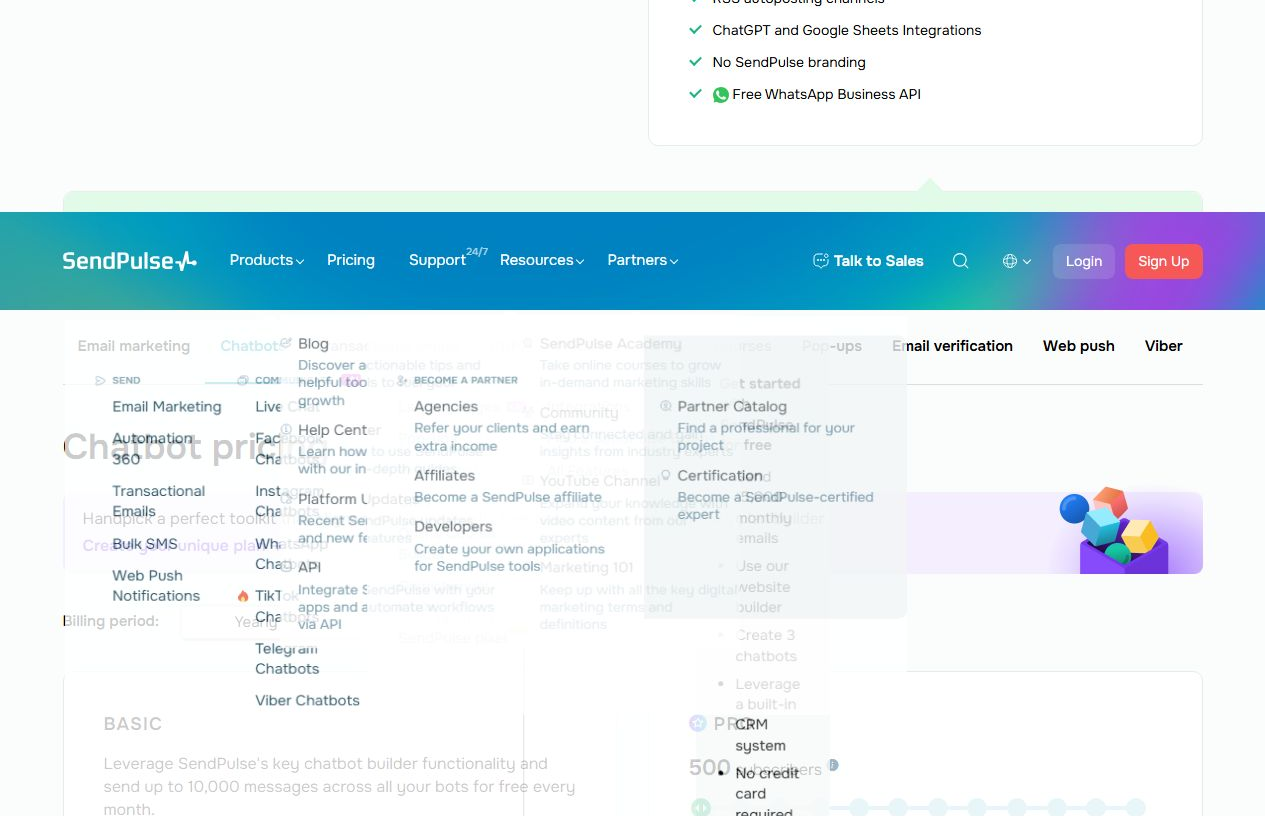The height and width of the screenshot is (816, 1265).
Task: Click the Login button
Action: coord(1084,261)
